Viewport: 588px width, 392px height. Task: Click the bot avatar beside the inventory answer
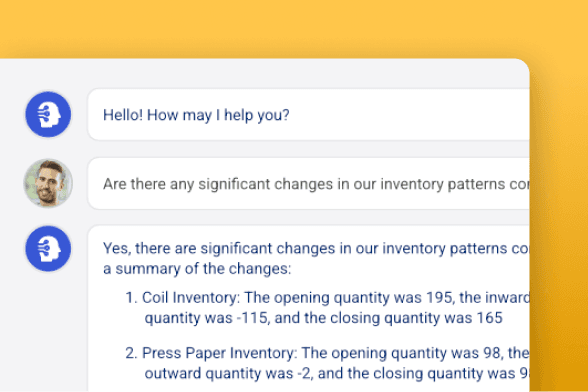[x=48, y=248]
